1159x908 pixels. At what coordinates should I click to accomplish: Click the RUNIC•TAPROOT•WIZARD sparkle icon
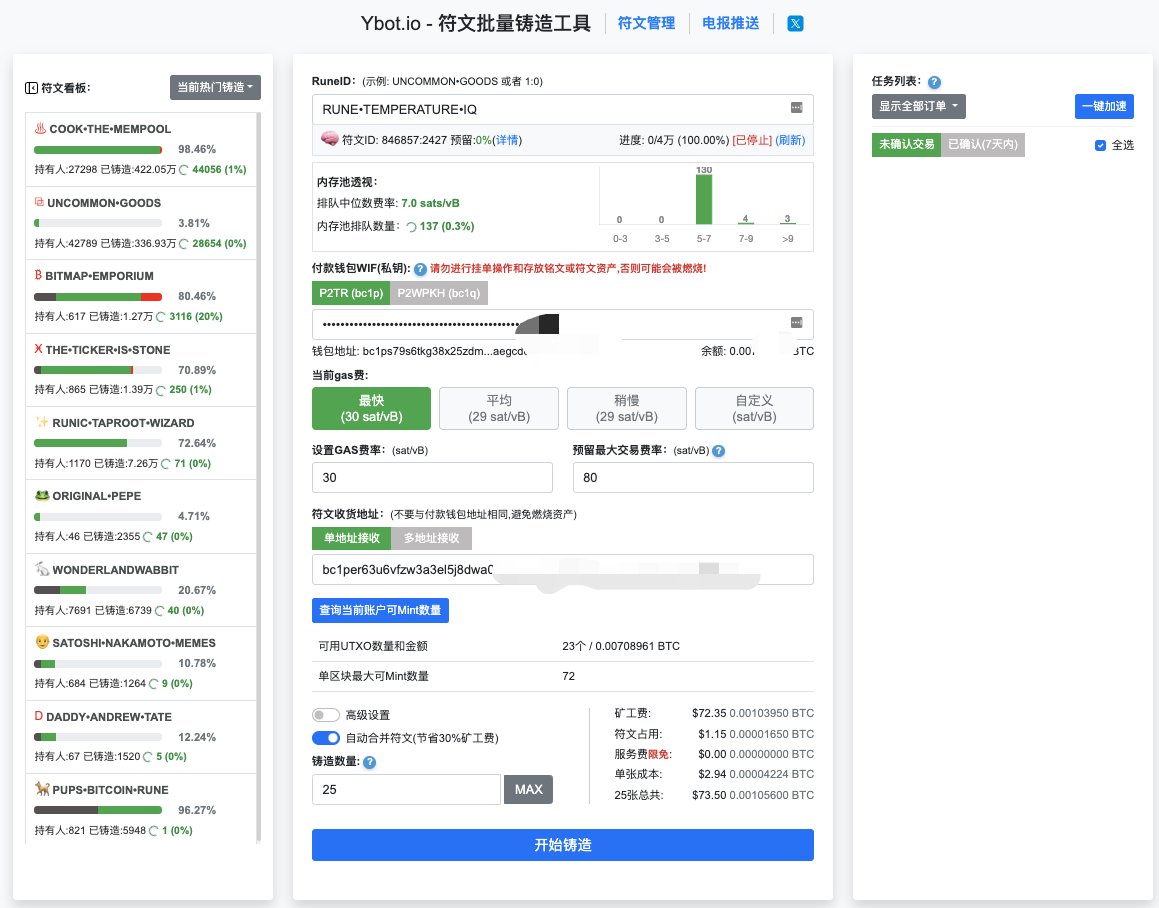pyautogui.click(x=41, y=422)
